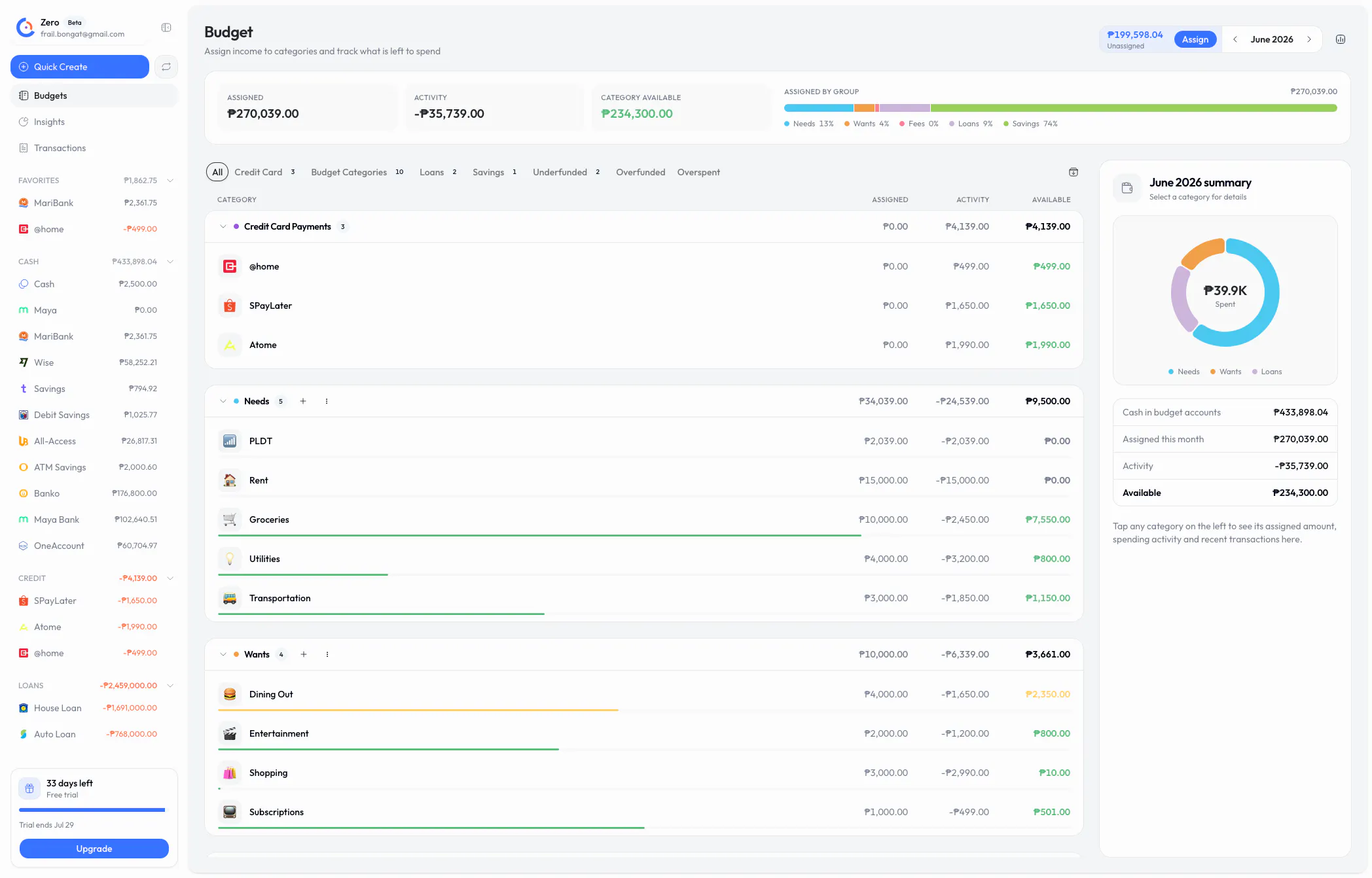Open the Wise account

coord(94,362)
